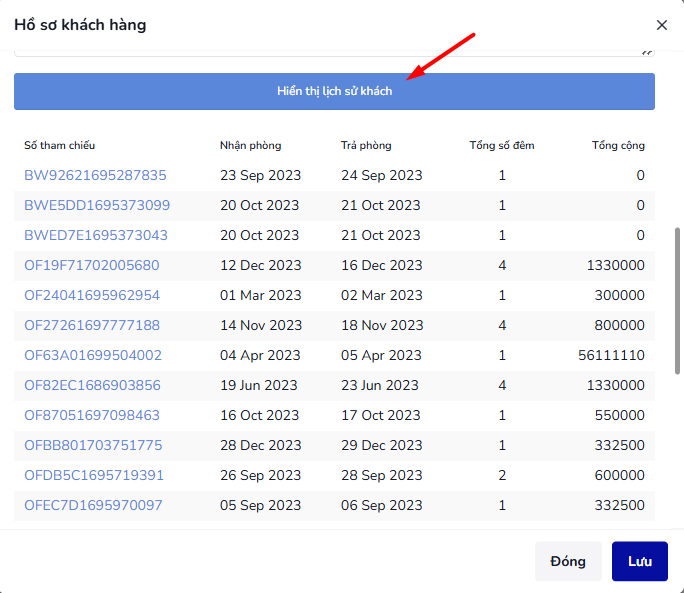The image size is (684, 593).
Task: Open booking OF19F71702005680
Action: (x=92, y=265)
